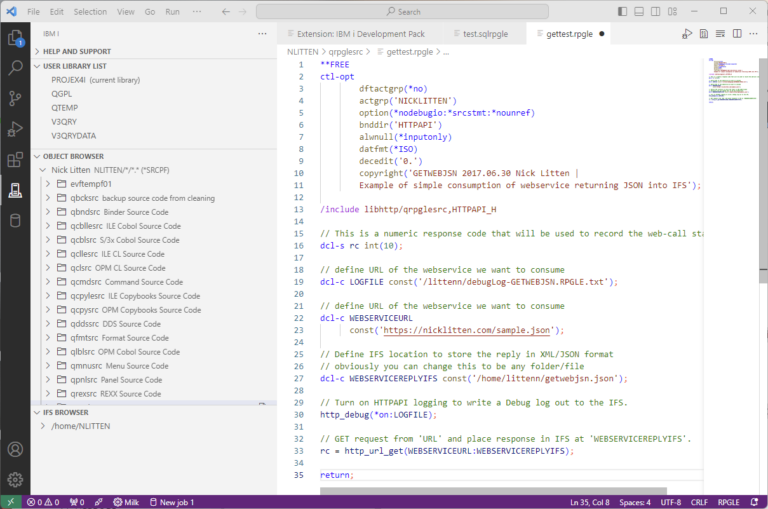Click the third editor action icon with horizontal lines
Viewport: 768px width, 509px height.
click(x=720, y=34)
